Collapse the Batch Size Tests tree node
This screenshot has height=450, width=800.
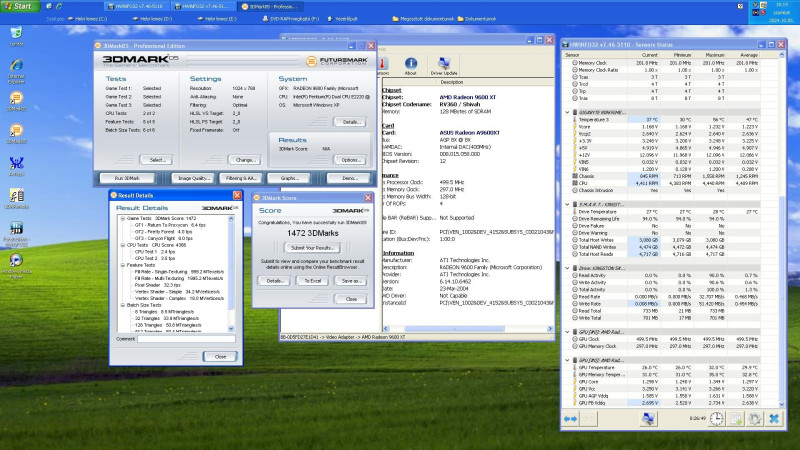pos(123,305)
